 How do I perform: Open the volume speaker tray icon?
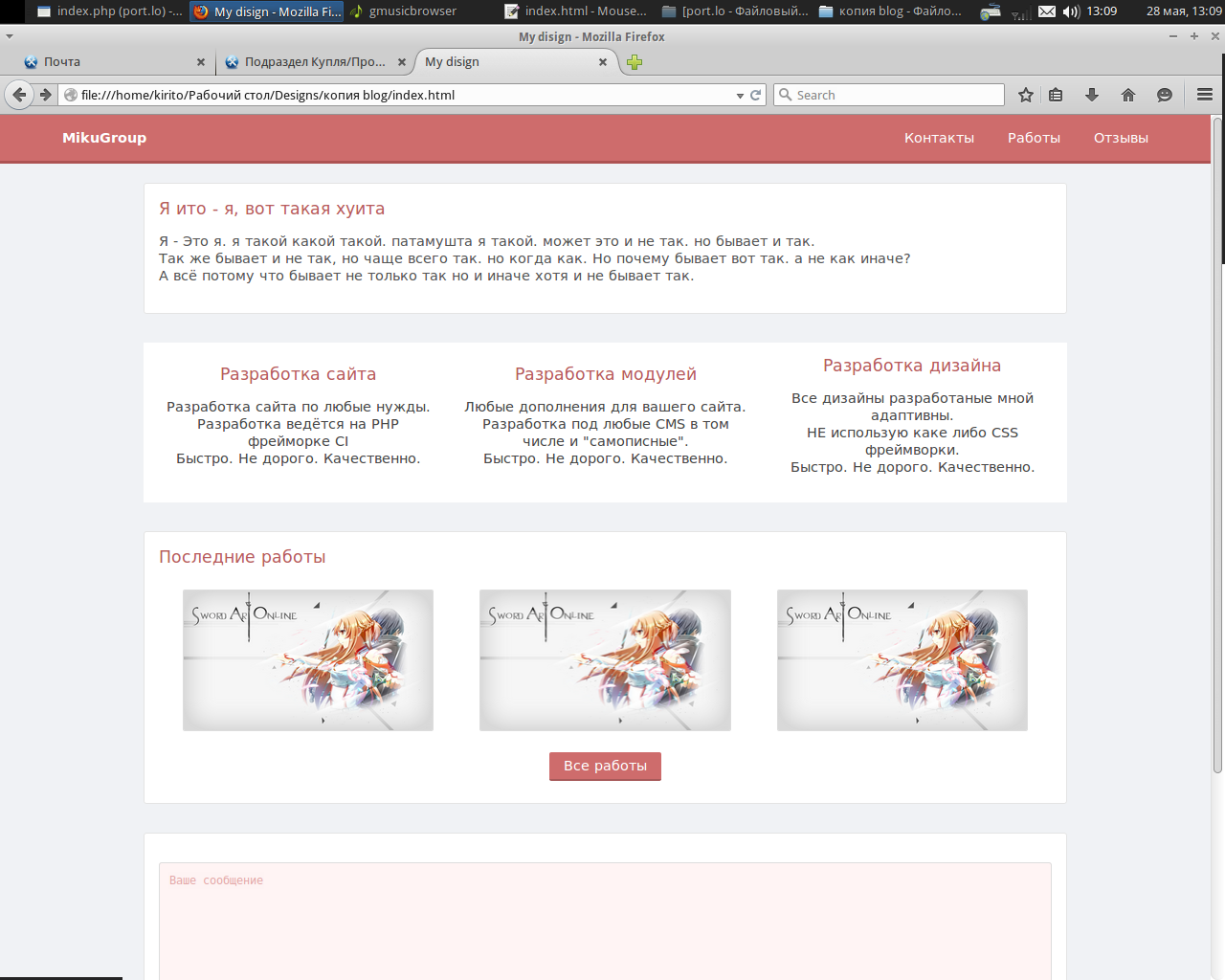tap(1071, 11)
